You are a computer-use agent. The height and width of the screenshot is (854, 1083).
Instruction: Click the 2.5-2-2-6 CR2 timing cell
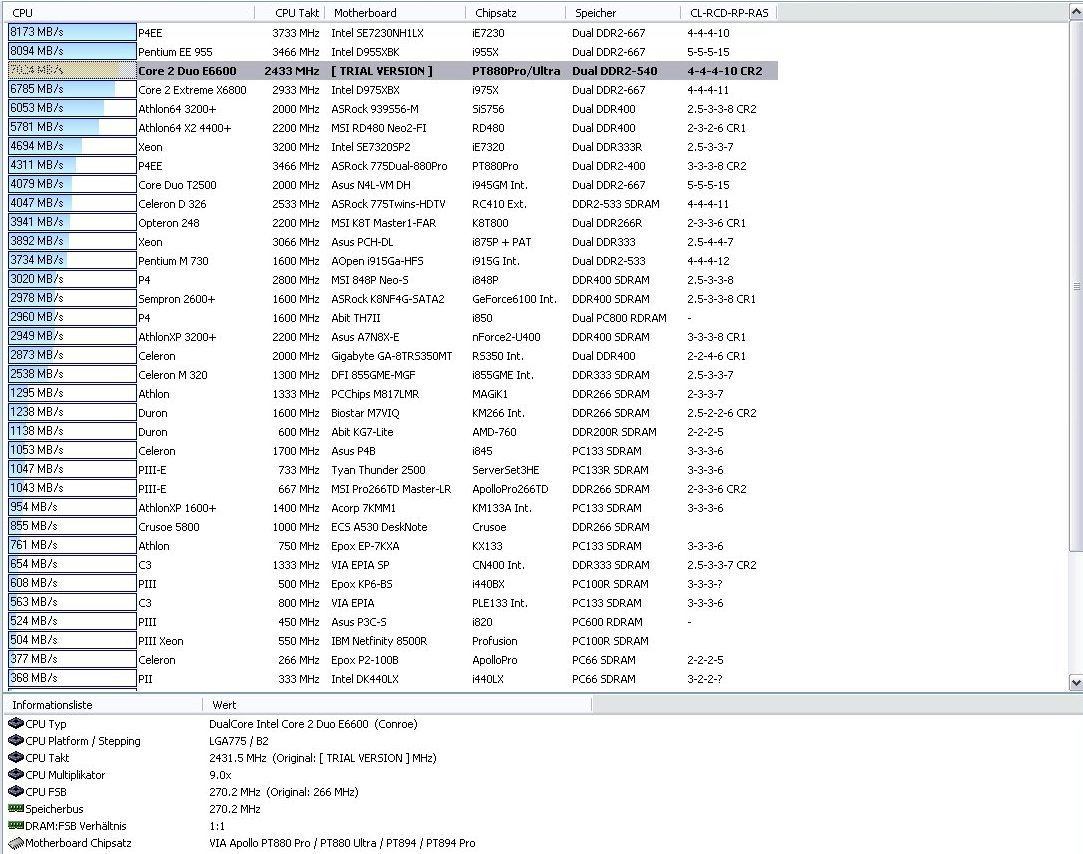click(x=722, y=412)
